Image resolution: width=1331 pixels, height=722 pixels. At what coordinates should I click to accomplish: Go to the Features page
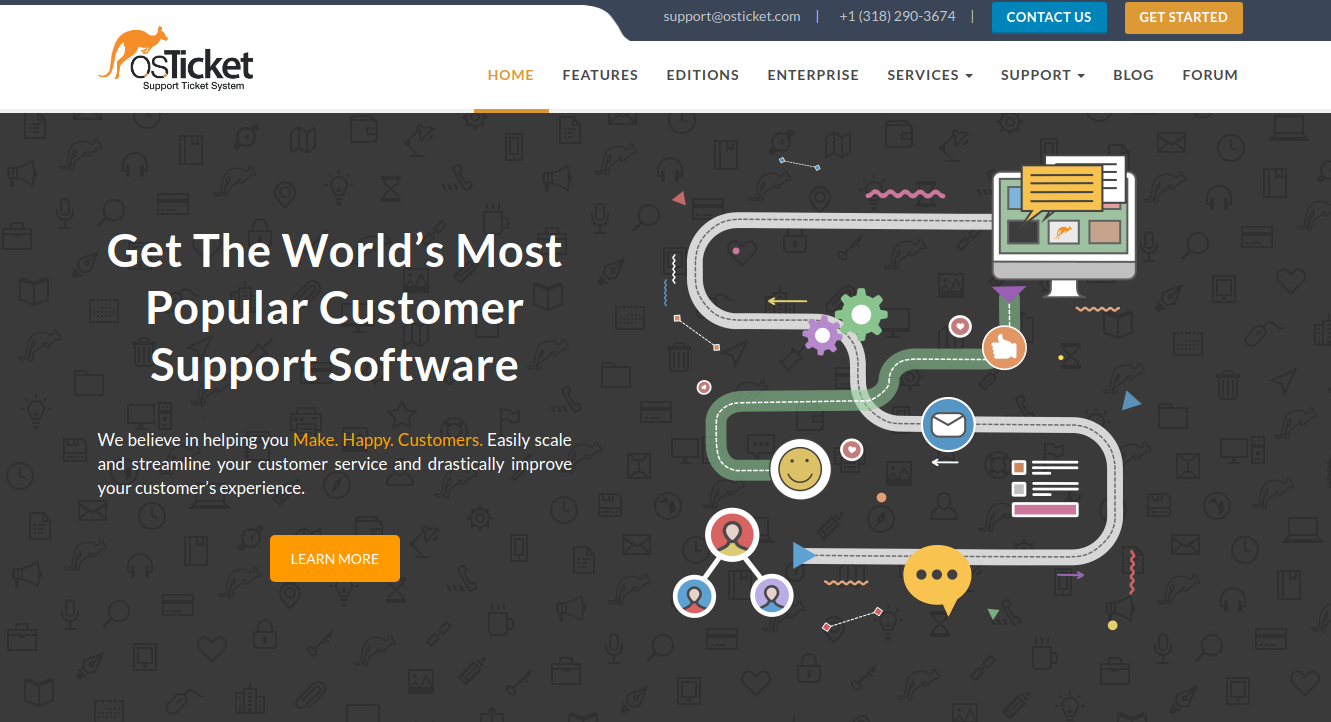600,75
